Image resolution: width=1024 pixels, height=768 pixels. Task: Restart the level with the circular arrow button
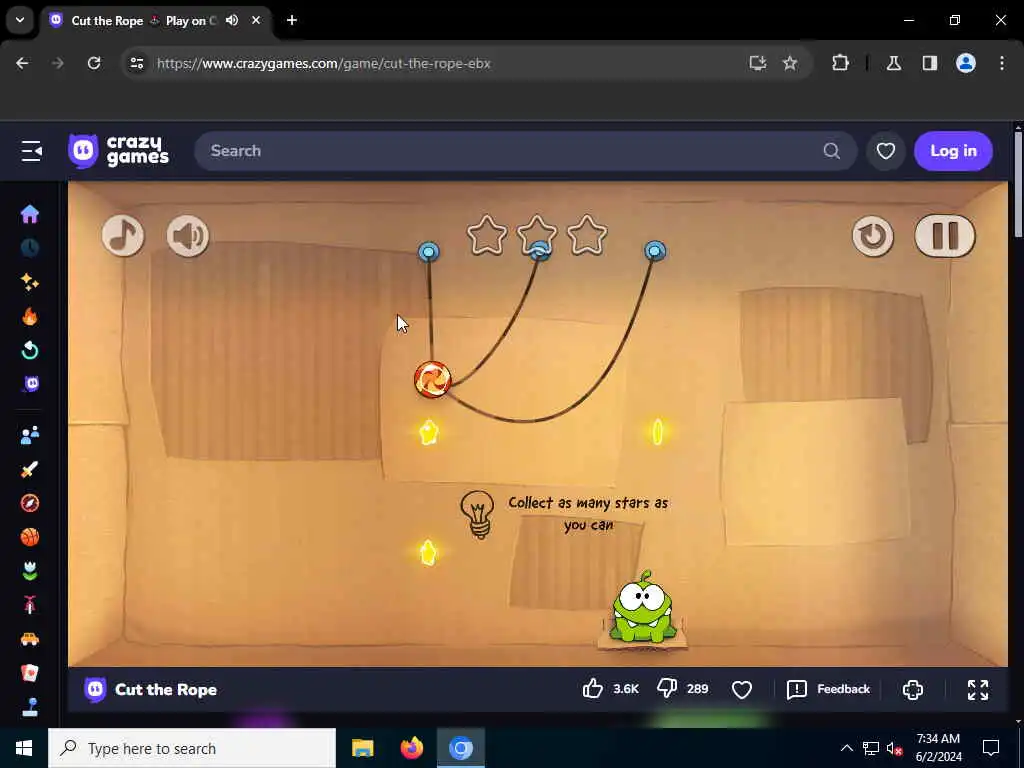click(x=872, y=236)
